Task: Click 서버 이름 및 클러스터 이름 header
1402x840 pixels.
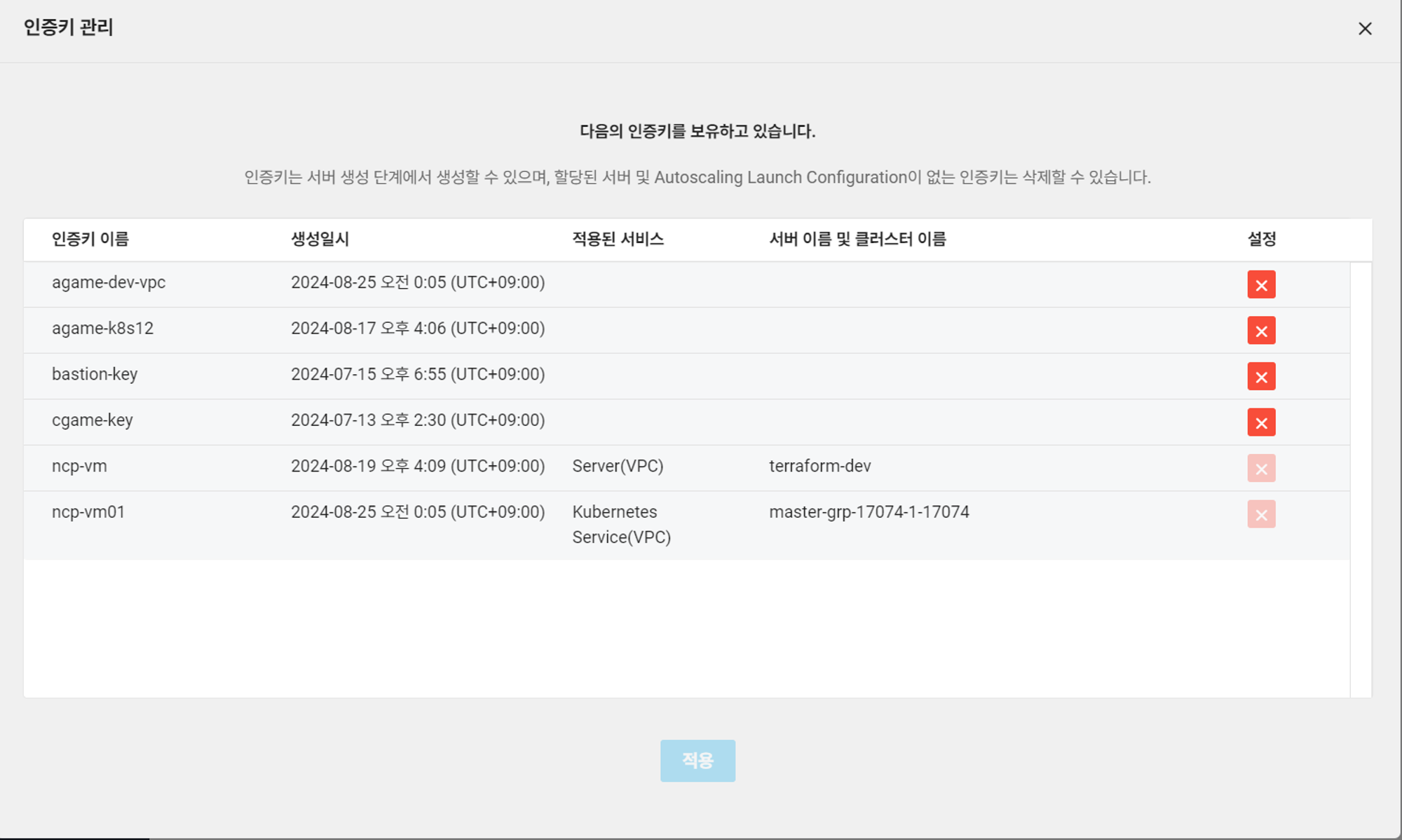Action: (x=857, y=239)
